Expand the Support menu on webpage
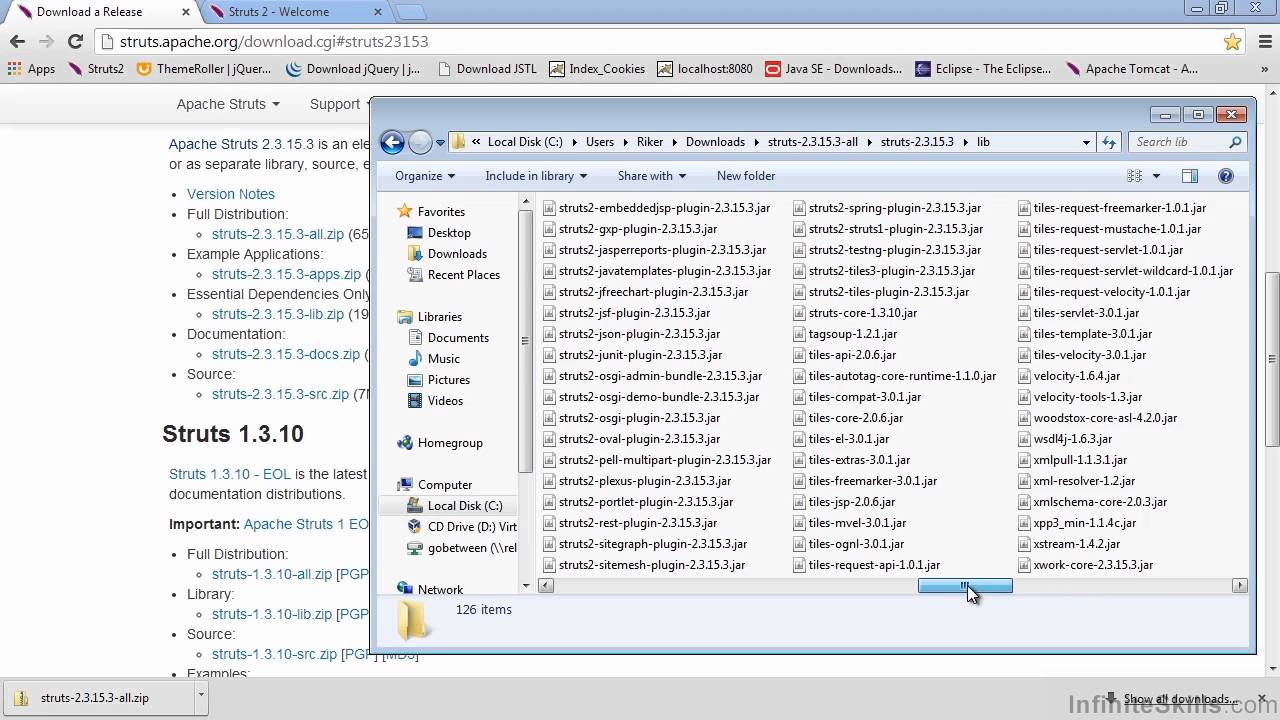The height and width of the screenshot is (720, 1280). tap(341, 104)
